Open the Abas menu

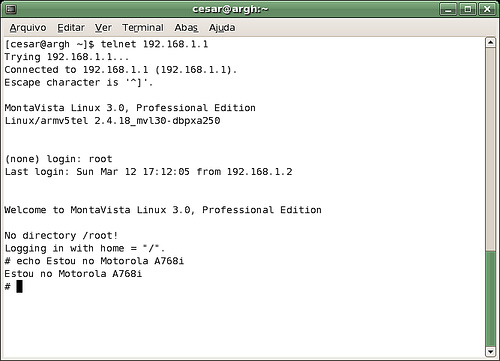pos(186,28)
